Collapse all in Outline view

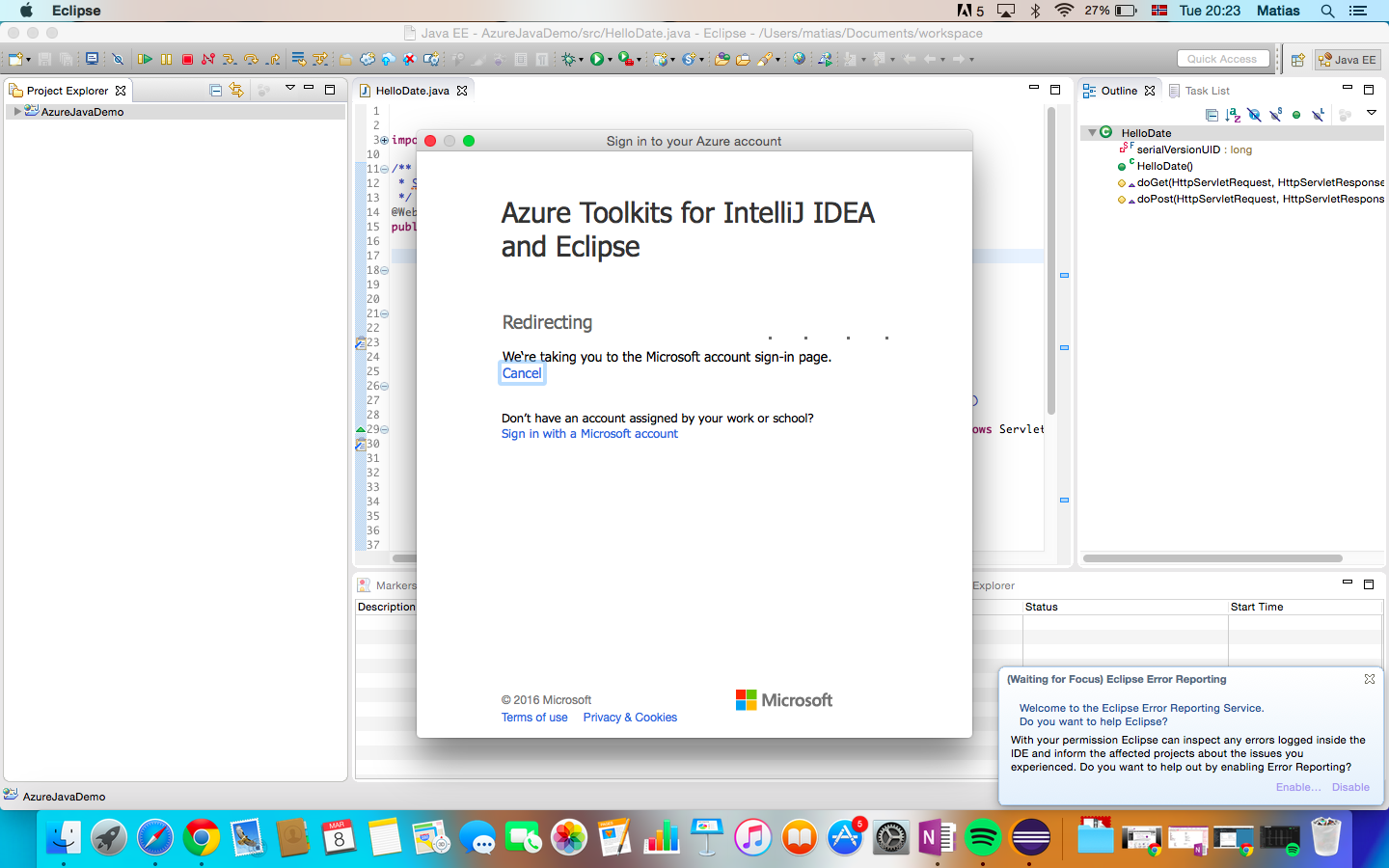1212,115
